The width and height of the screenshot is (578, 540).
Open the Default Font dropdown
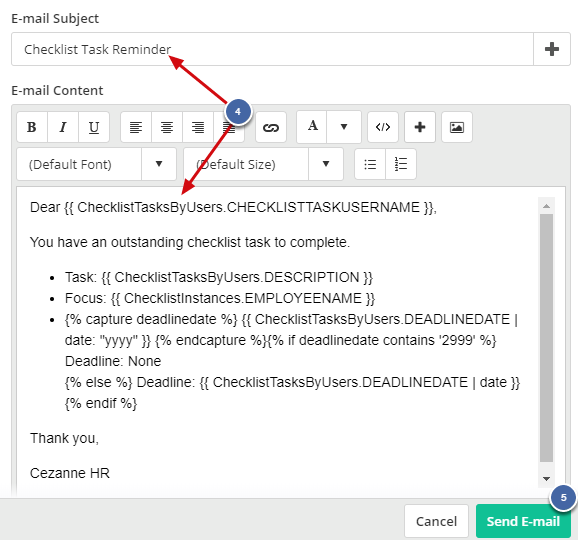click(x=97, y=164)
